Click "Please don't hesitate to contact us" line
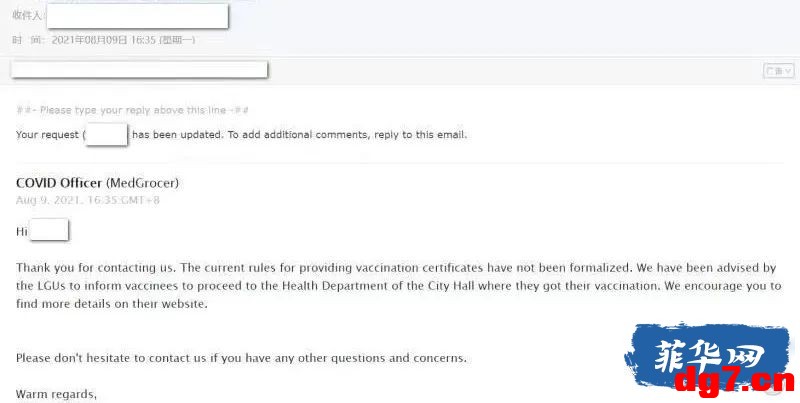The height and width of the screenshot is (403, 800). [x=241, y=358]
